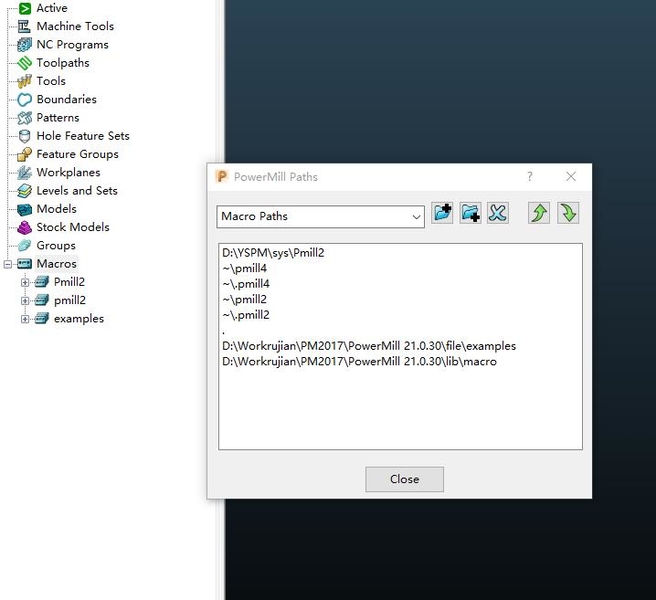Click the PowerMill logo in dialog title
The height and width of the screenshot is (600, 656).
click(222, 177)
